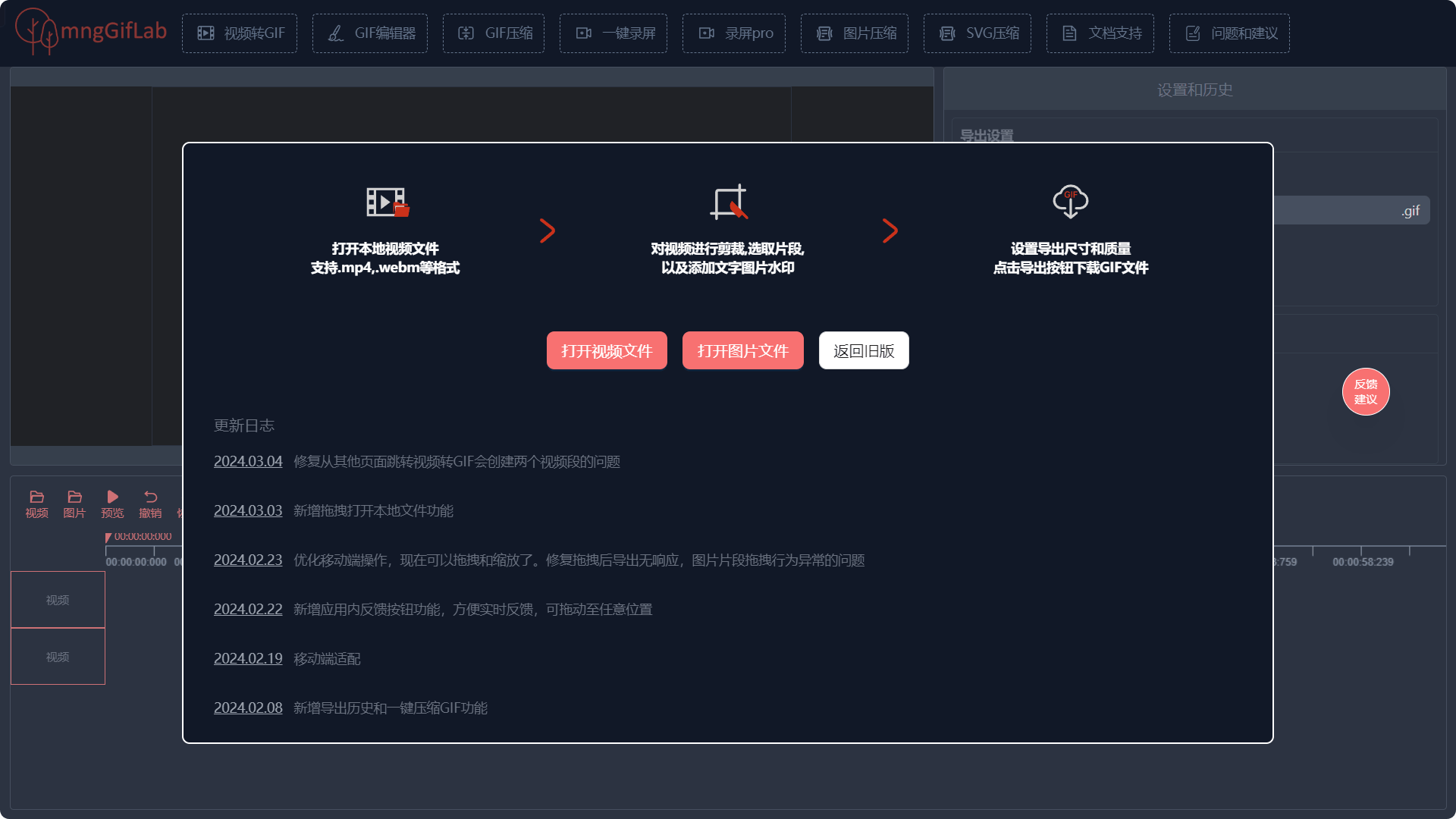The width and height of the screenshot is (1456, 819).
Task: Click the 移动端适配 log text
Action: (x=327, y=658)
